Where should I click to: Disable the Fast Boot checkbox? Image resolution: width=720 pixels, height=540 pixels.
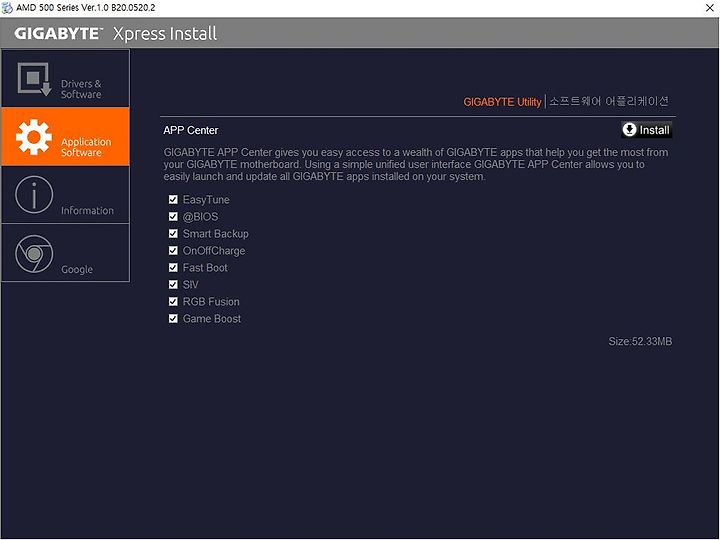coord(173,267)
